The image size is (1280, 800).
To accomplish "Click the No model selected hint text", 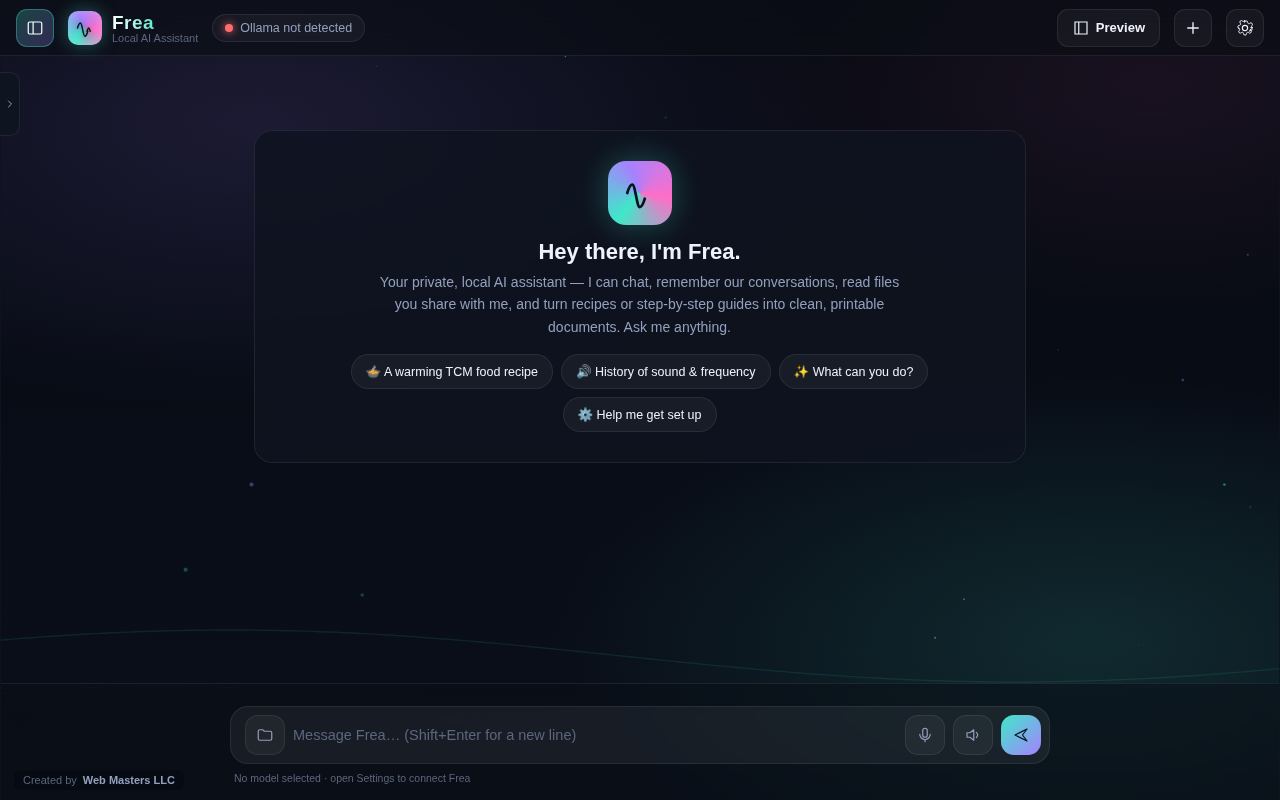I will point(352,778).
